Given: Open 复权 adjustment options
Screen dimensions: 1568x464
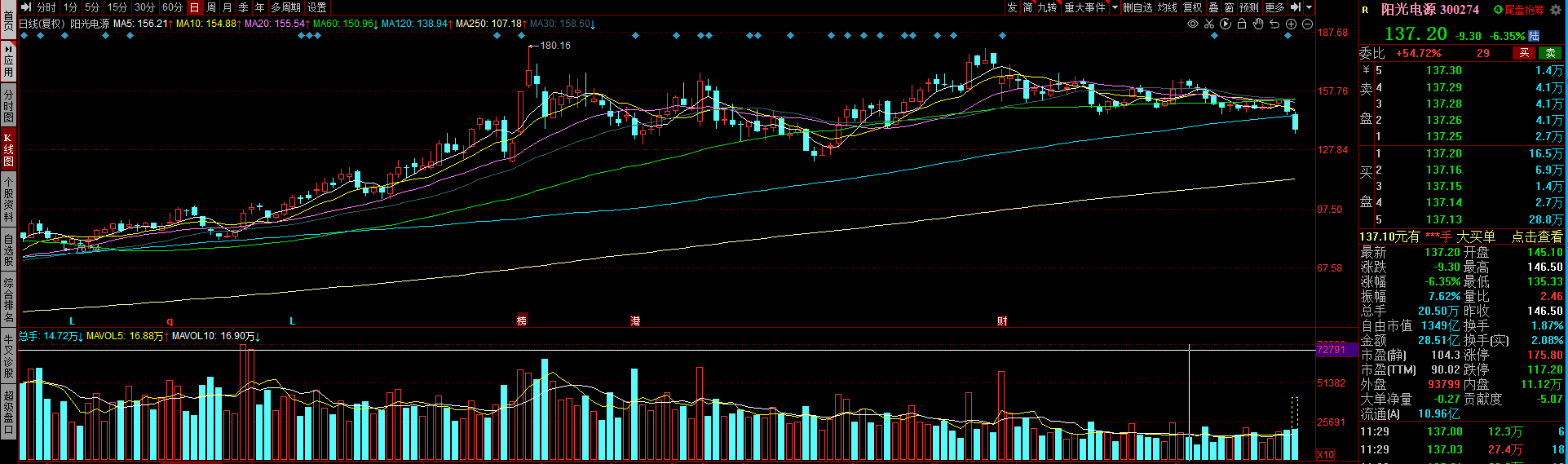Looking at the screenshot, I should [1193, 7].
